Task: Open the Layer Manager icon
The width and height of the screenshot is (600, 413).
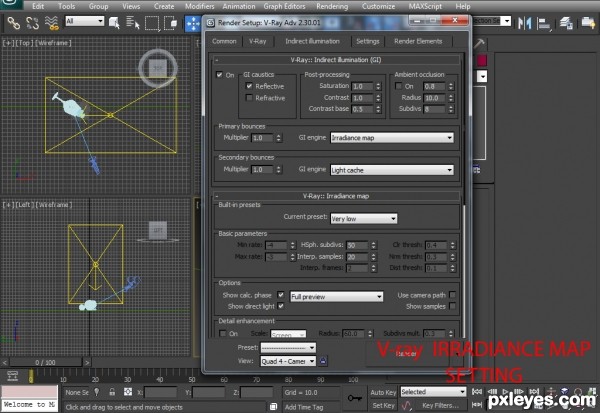Action: pos(566,23)
